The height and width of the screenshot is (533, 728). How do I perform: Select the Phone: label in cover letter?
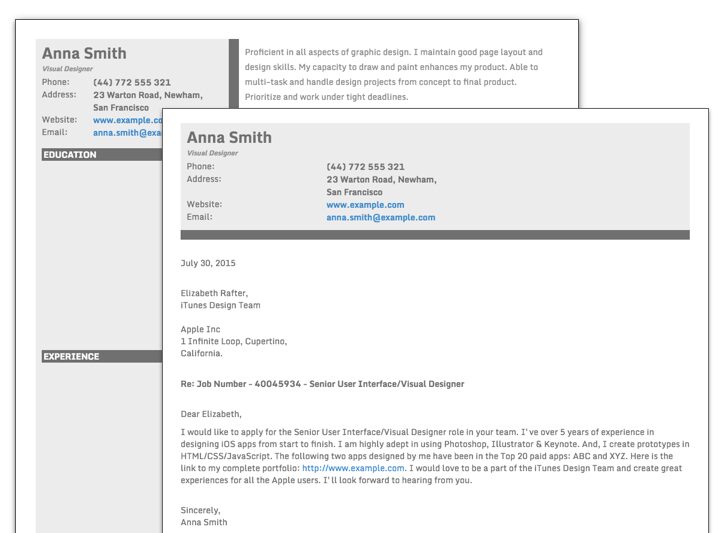201,166
